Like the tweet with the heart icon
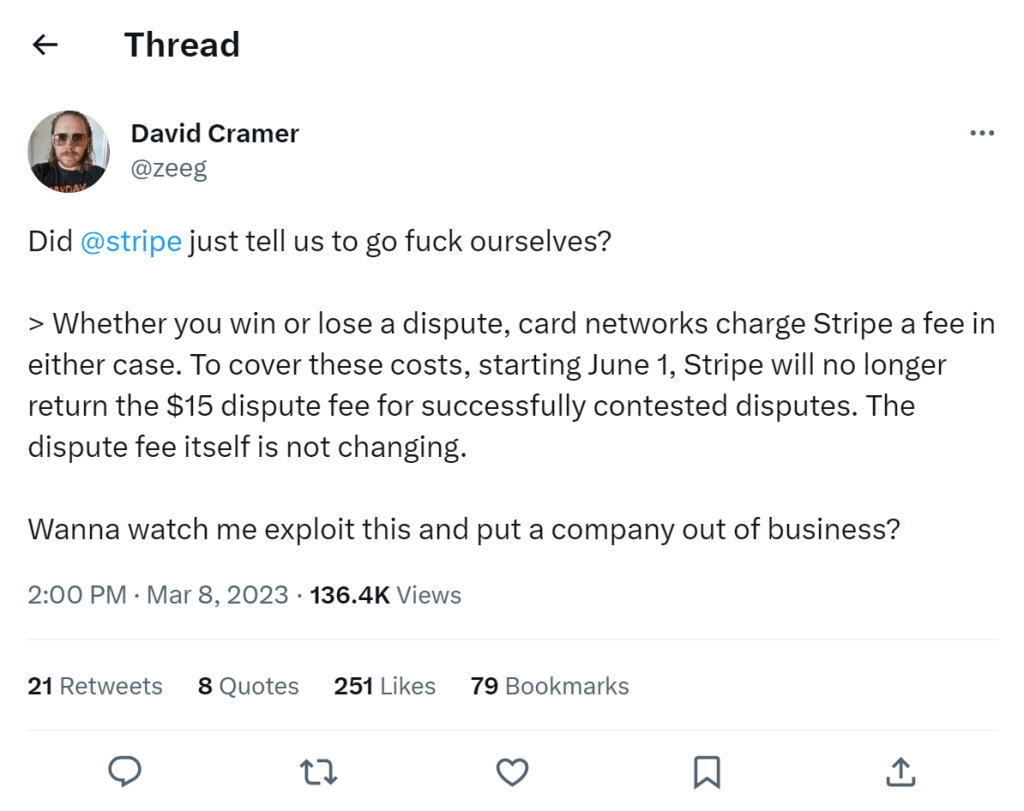The height and width of the screenshot is (811, 1024). pos(512,772)
